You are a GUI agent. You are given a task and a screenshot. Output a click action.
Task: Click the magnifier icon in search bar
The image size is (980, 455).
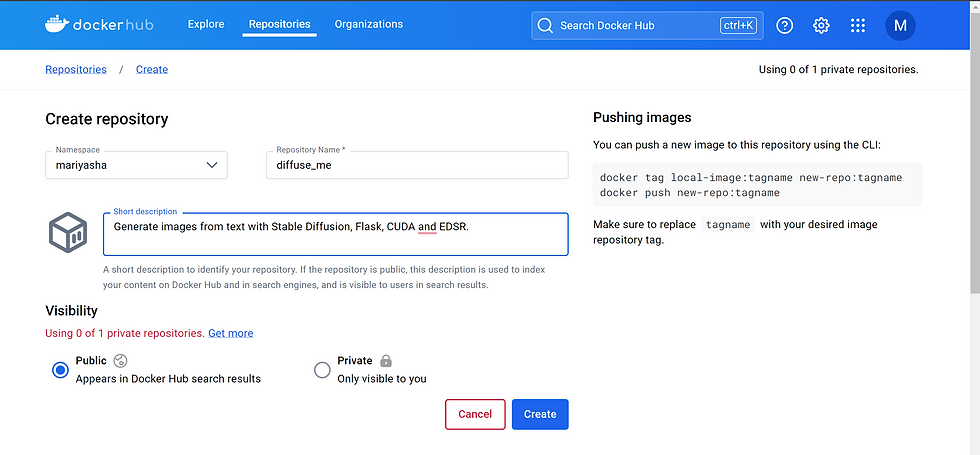pos(545,26)
